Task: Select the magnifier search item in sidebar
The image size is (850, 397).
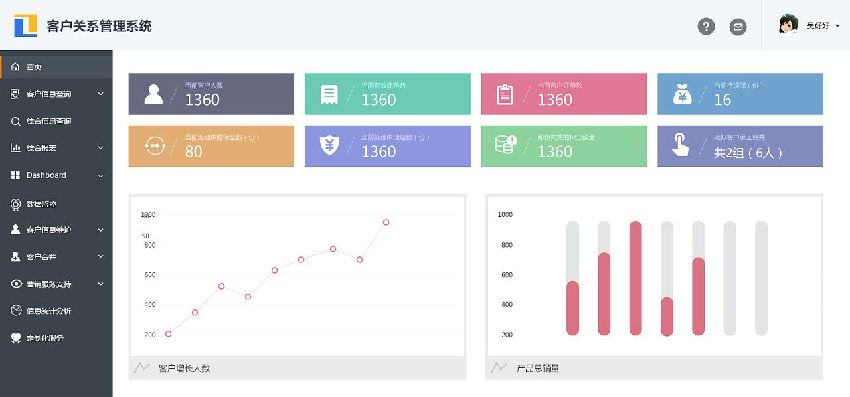Action: click(x=56, y=121)
